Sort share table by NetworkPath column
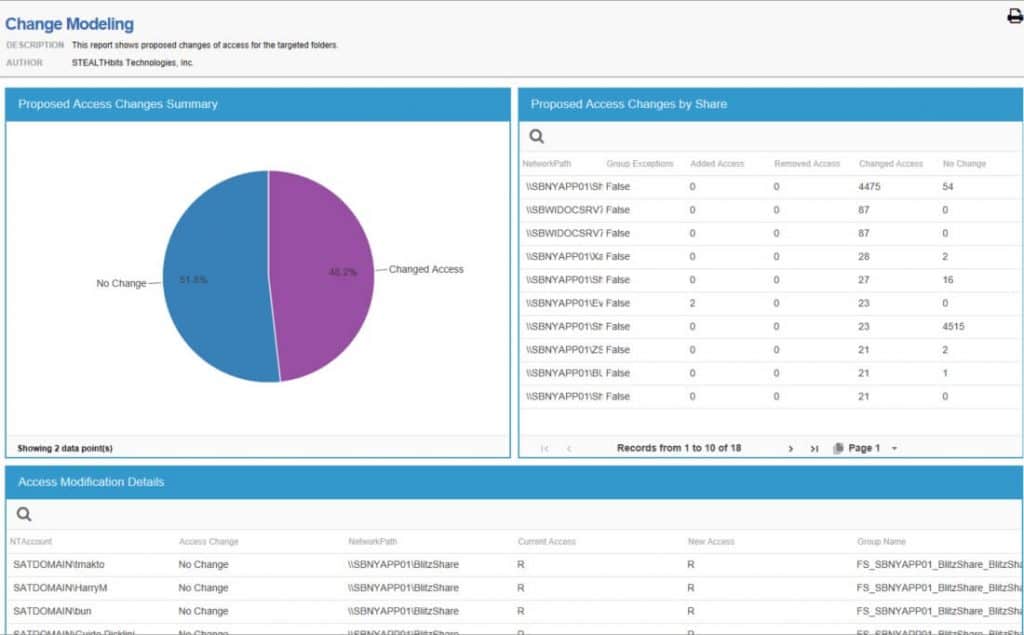Screen dimensions: 1024x635 tap(547, 163)
